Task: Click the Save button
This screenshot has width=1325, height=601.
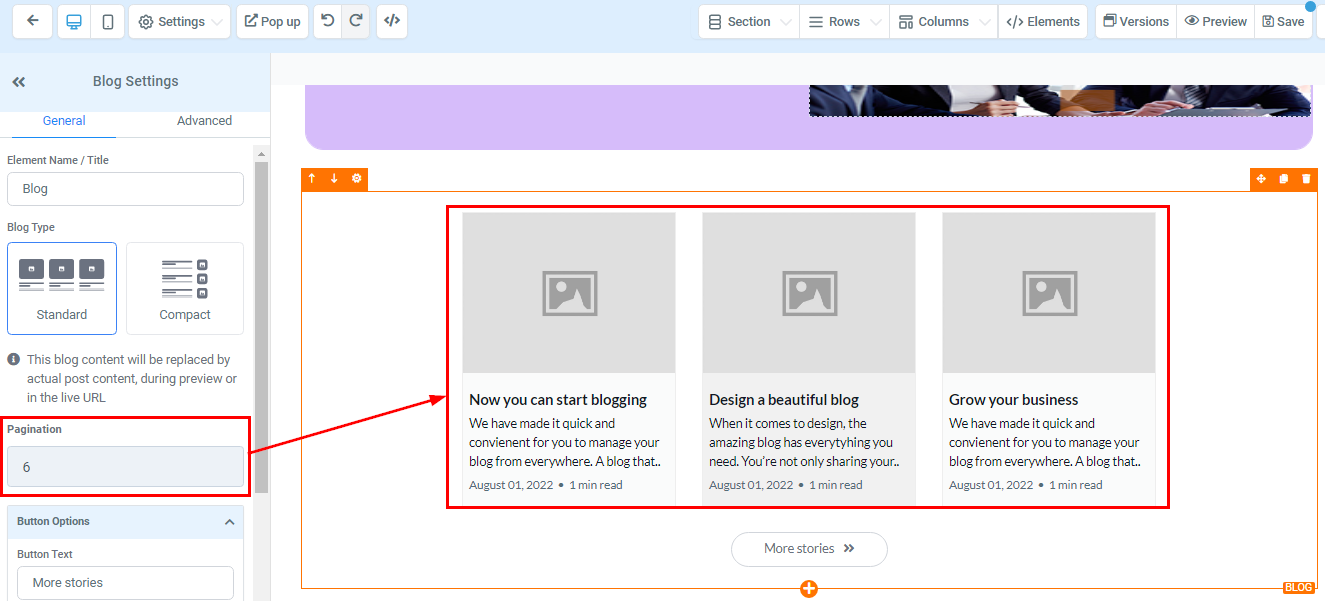Action: [x=1283, y=21]
